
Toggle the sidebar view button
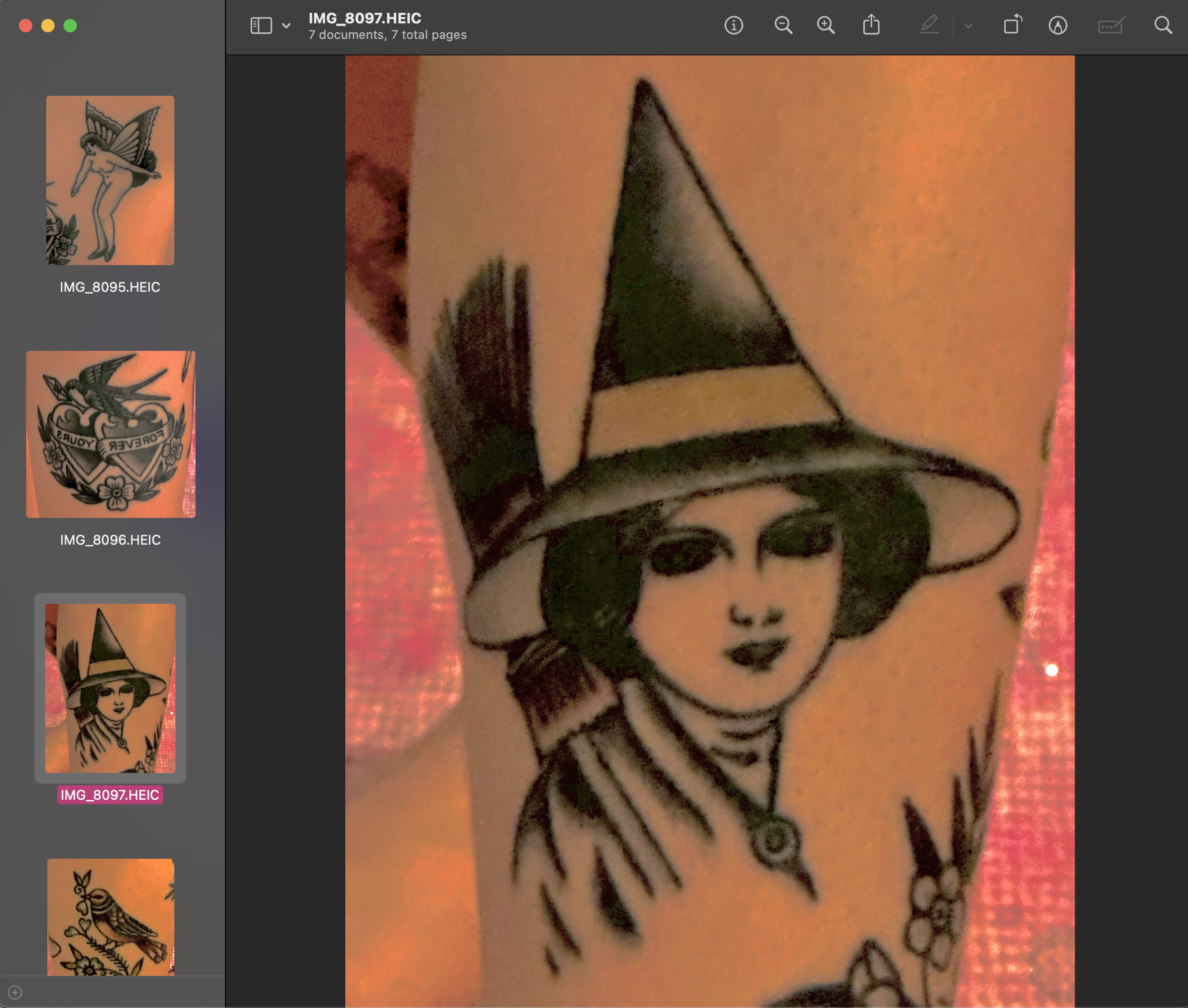(261, 26)
